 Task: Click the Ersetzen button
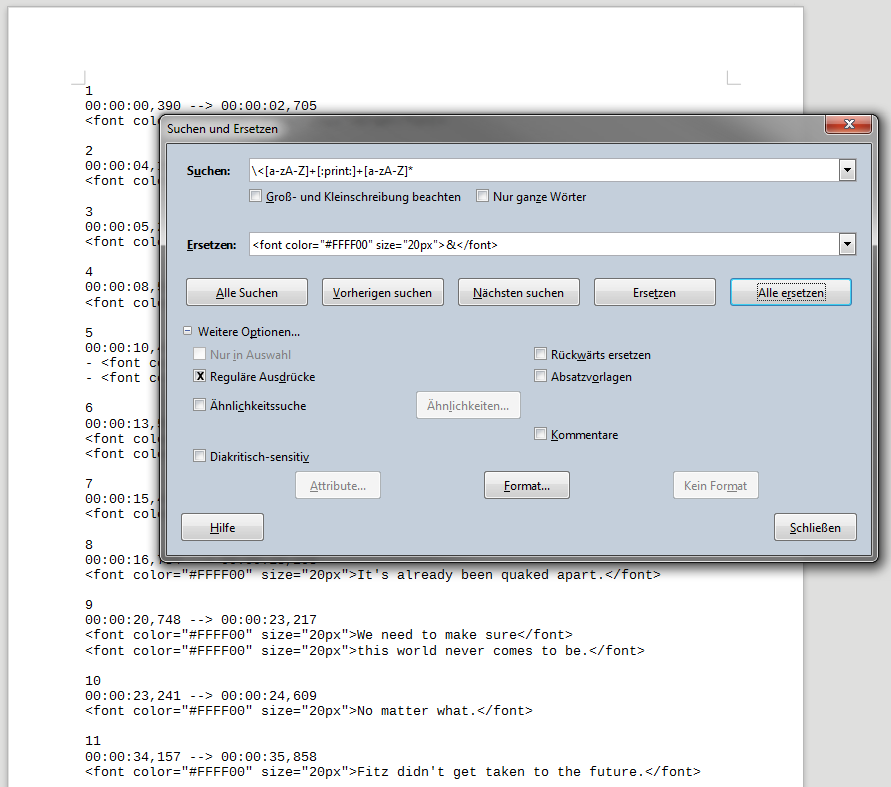click(655, 292)
